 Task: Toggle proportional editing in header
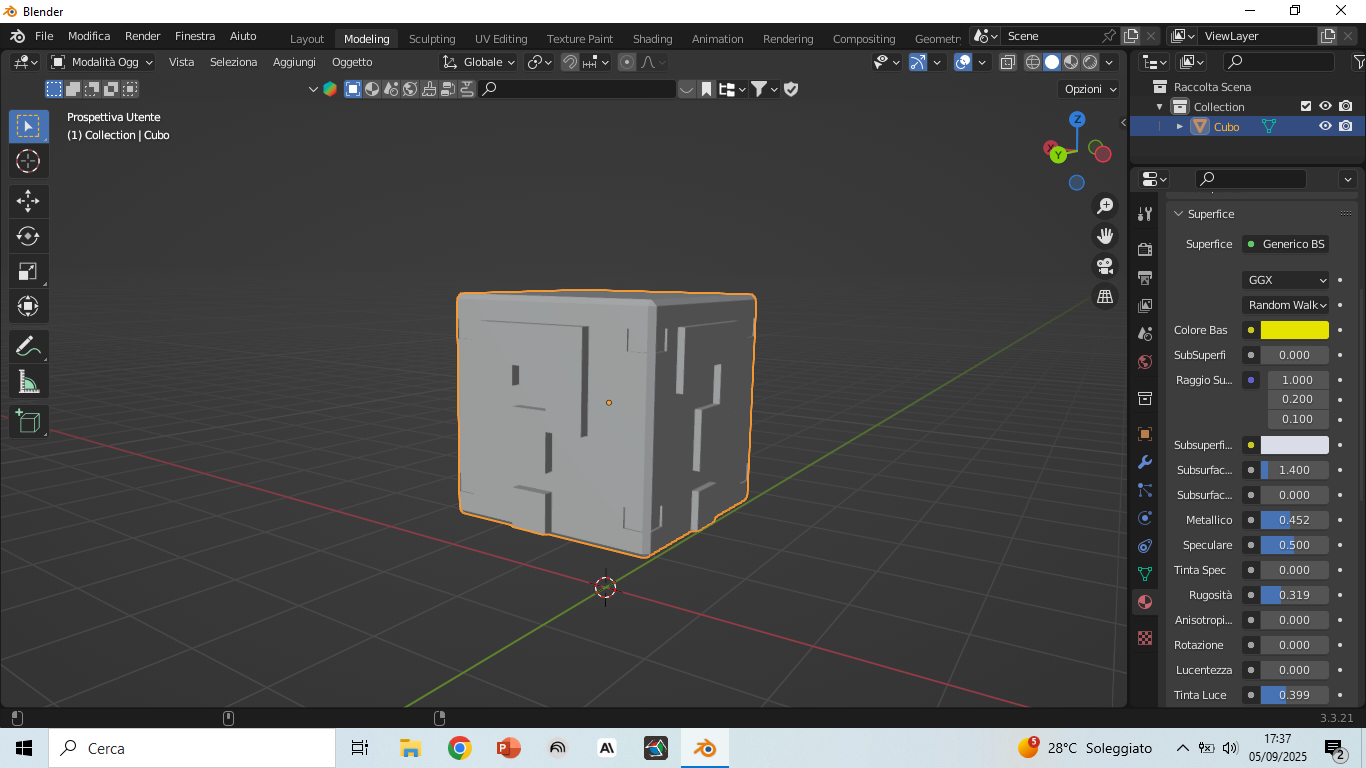[x=627, y=62]
